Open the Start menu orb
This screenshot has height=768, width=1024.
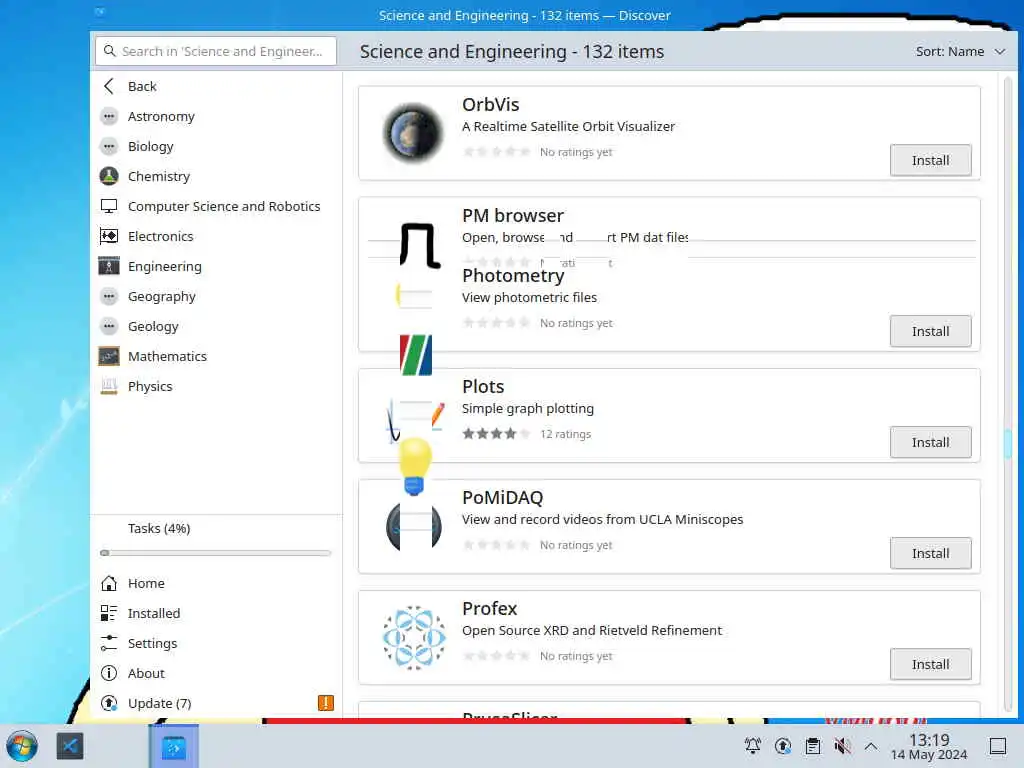coord(22,746)
